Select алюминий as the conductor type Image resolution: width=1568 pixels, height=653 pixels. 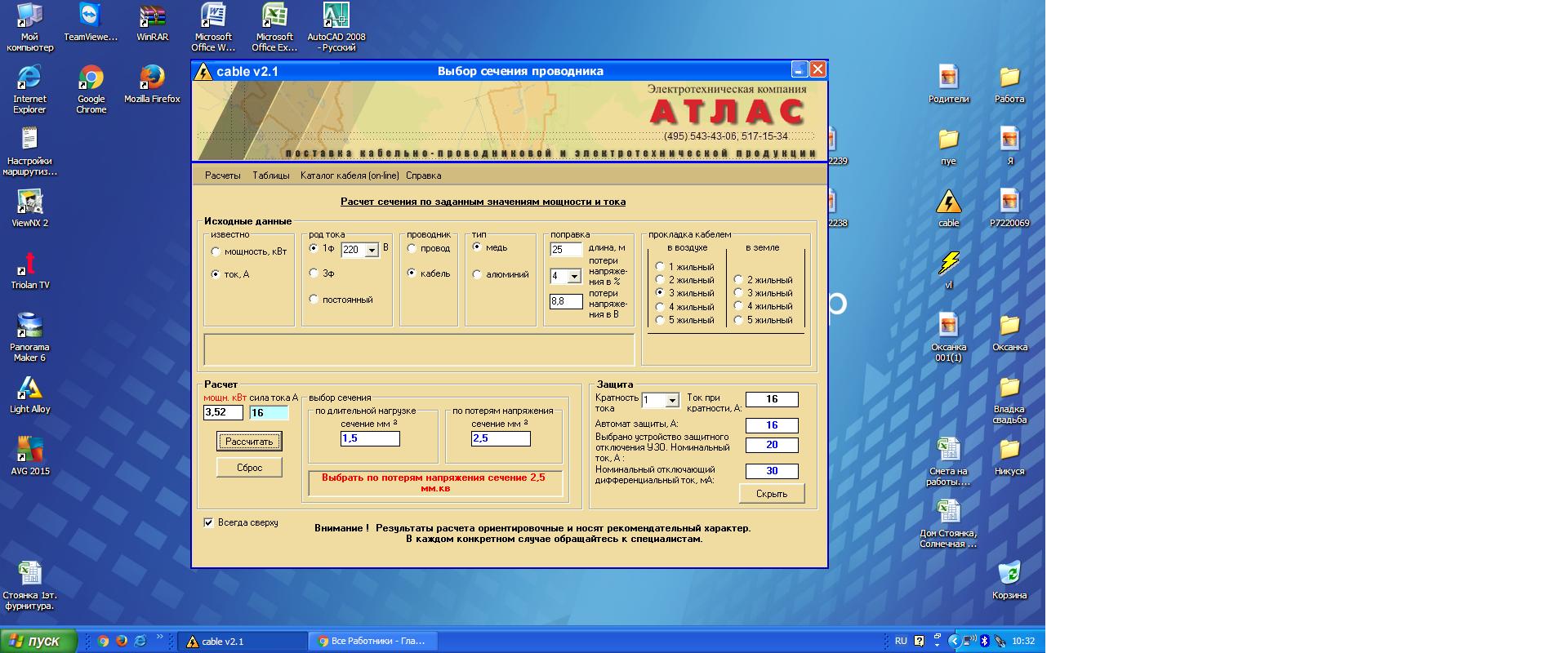(x=477, y=274)
